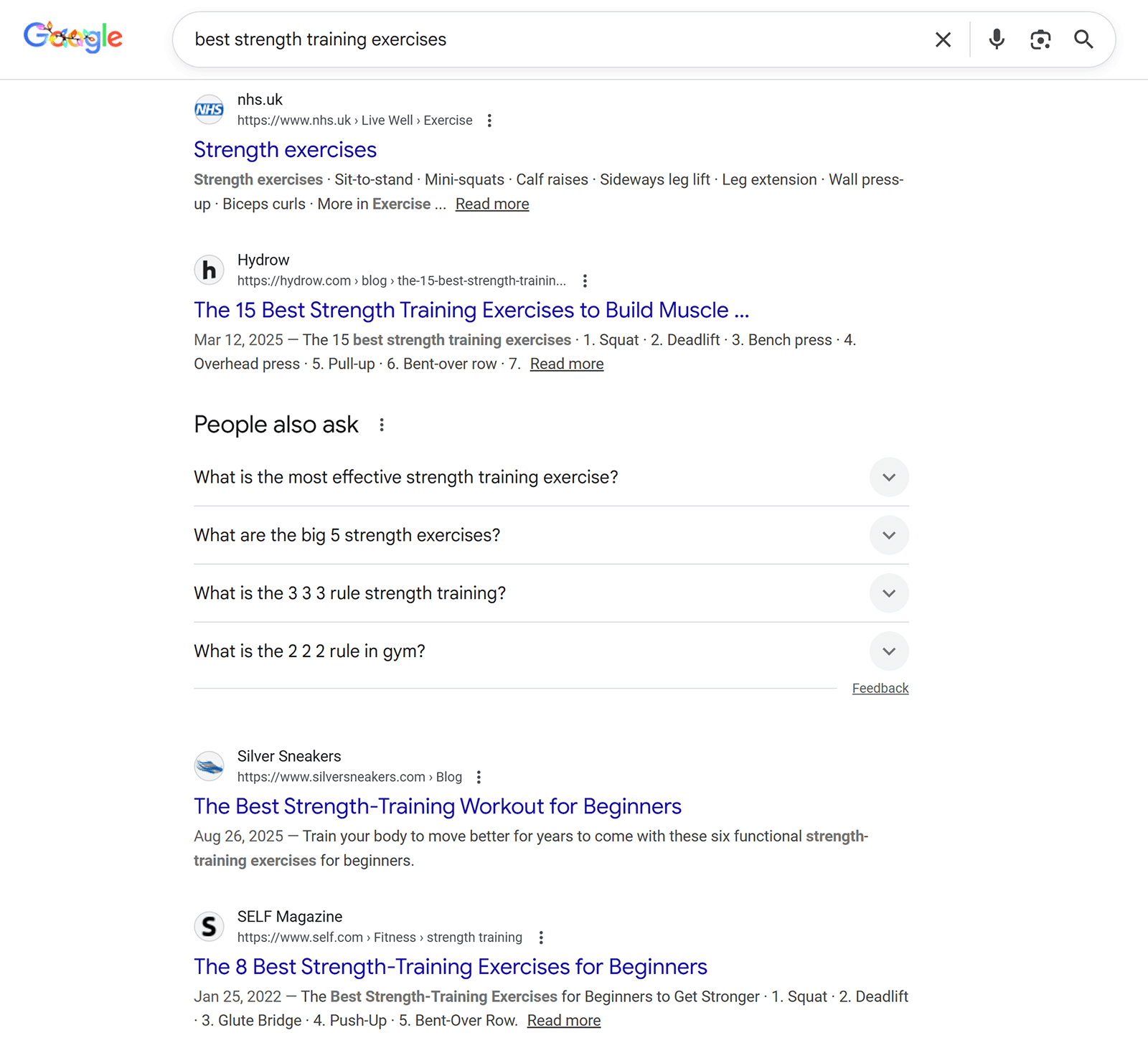Click the Hydrow site favicon

pyautogui.click(x=209, y=270)
